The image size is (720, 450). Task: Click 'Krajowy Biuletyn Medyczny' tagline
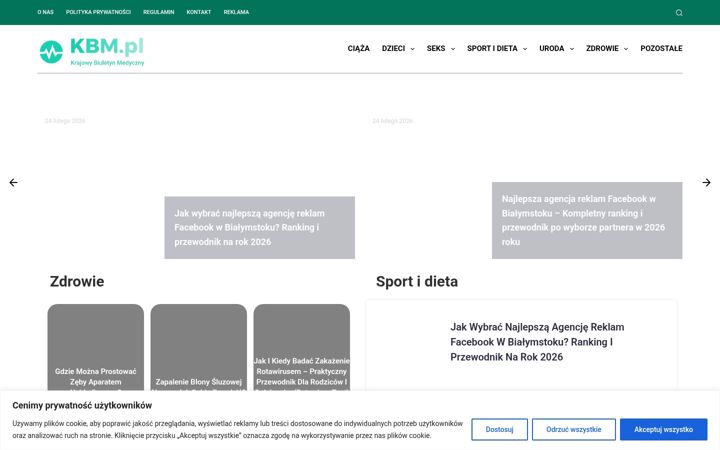[107, 63]
